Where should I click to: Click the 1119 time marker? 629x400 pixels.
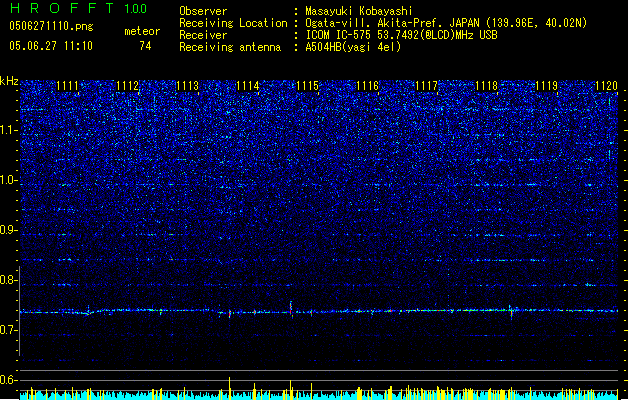[546, 86]
